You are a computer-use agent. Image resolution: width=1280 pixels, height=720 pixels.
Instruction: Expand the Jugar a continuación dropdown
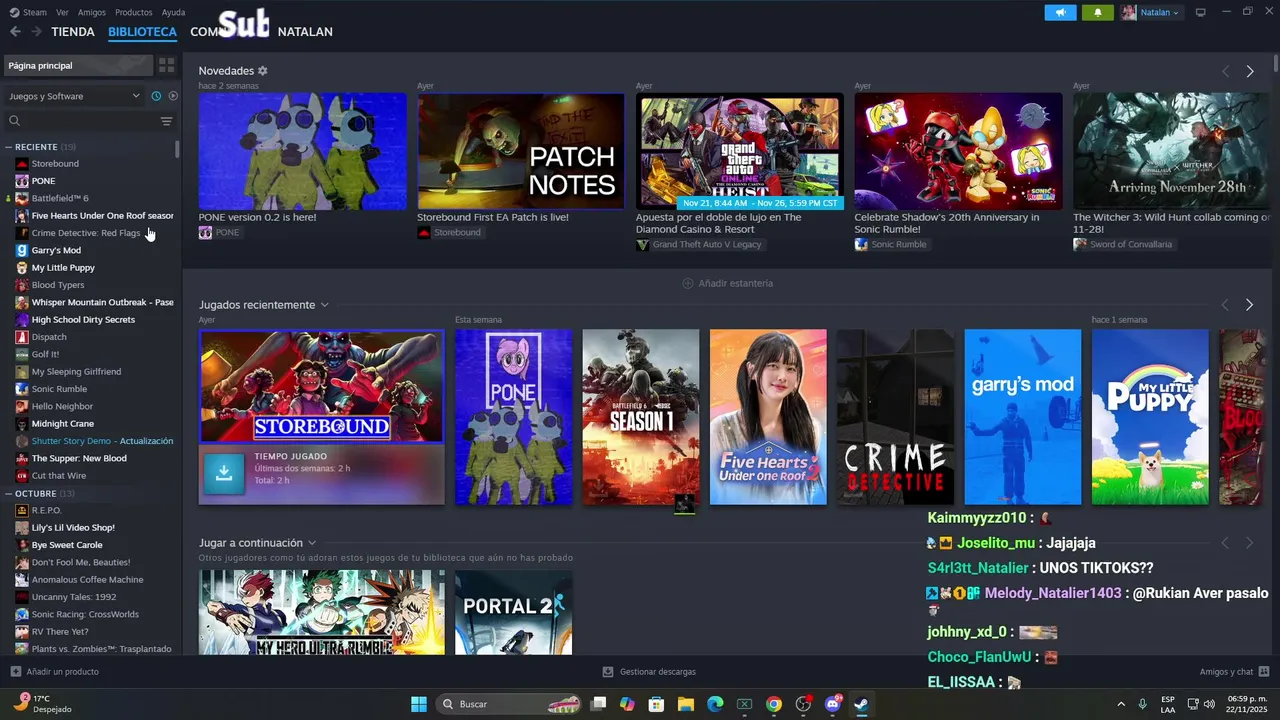(x=312, y=543)
